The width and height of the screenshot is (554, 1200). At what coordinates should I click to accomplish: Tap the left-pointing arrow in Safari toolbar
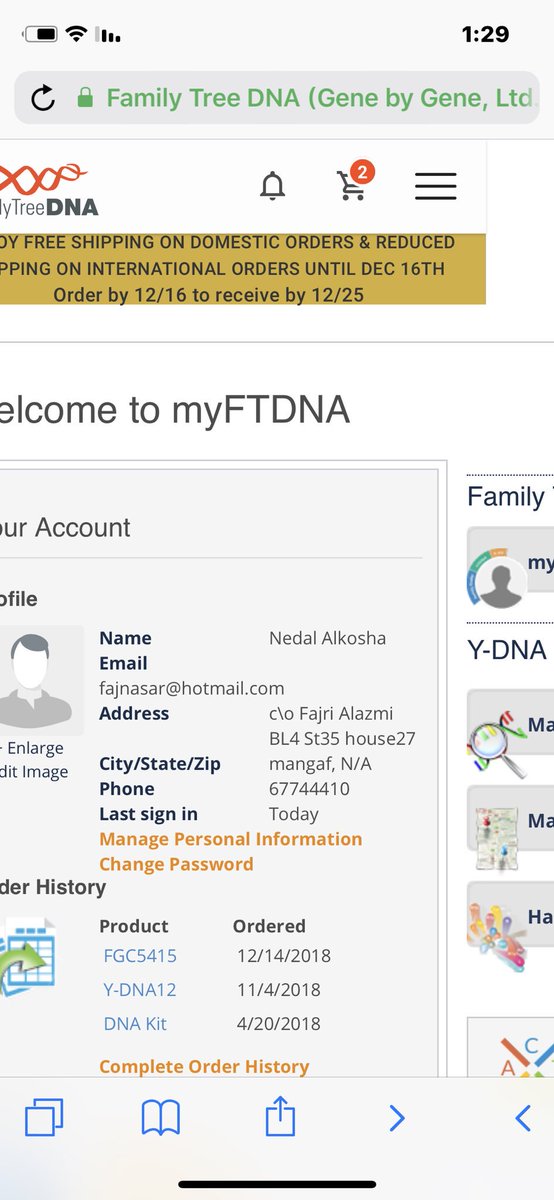(522, 1117)
